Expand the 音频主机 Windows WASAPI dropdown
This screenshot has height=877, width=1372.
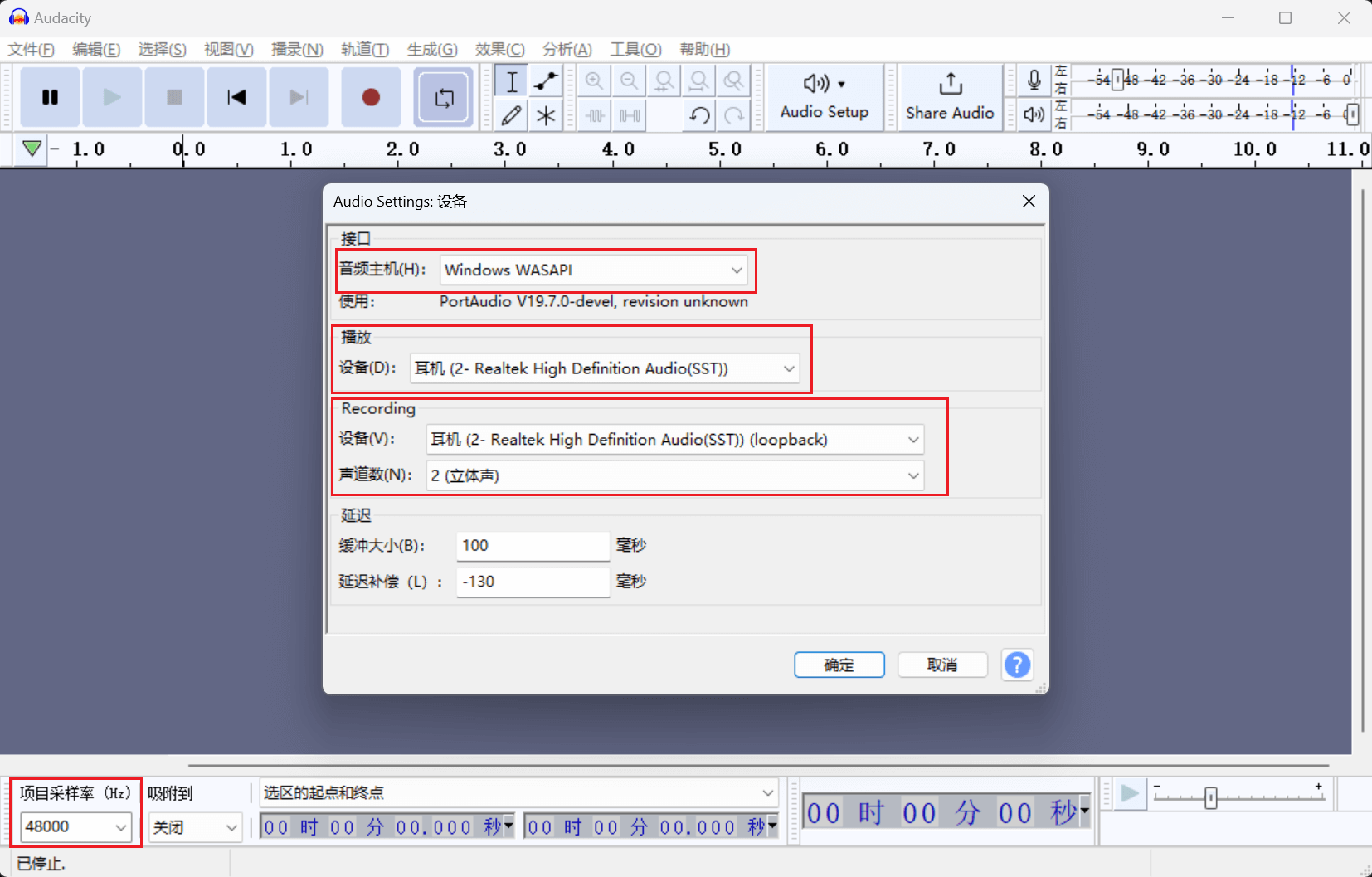pos(594,270)
